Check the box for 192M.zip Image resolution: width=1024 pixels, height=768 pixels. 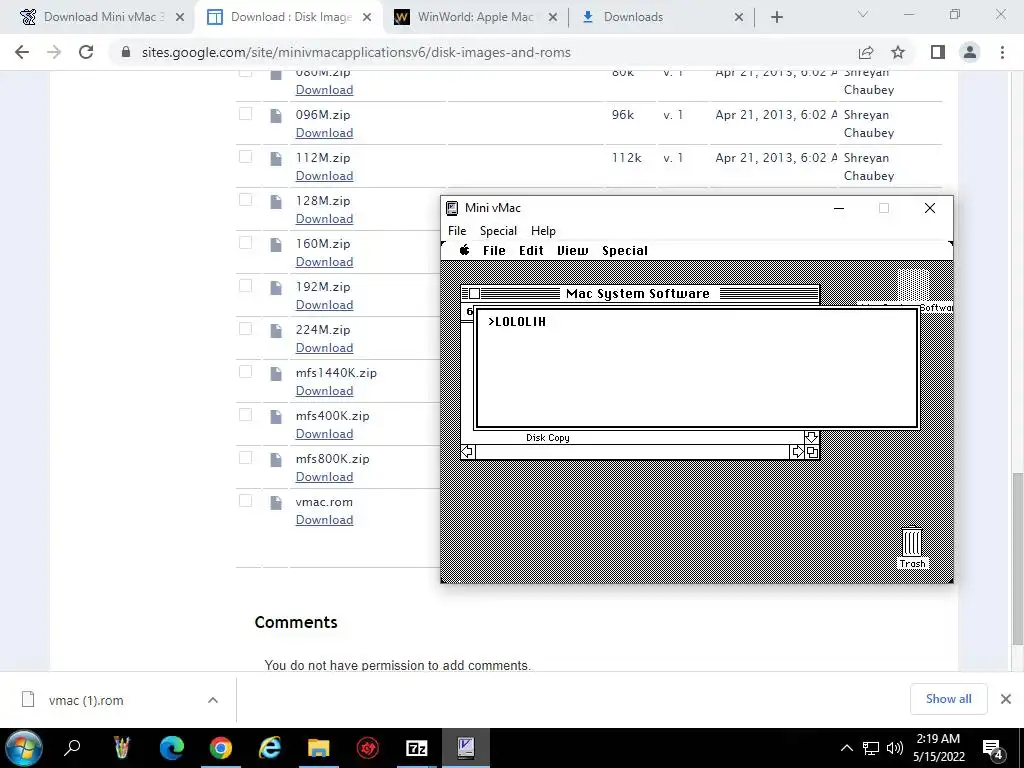click(x=246, y=286)
